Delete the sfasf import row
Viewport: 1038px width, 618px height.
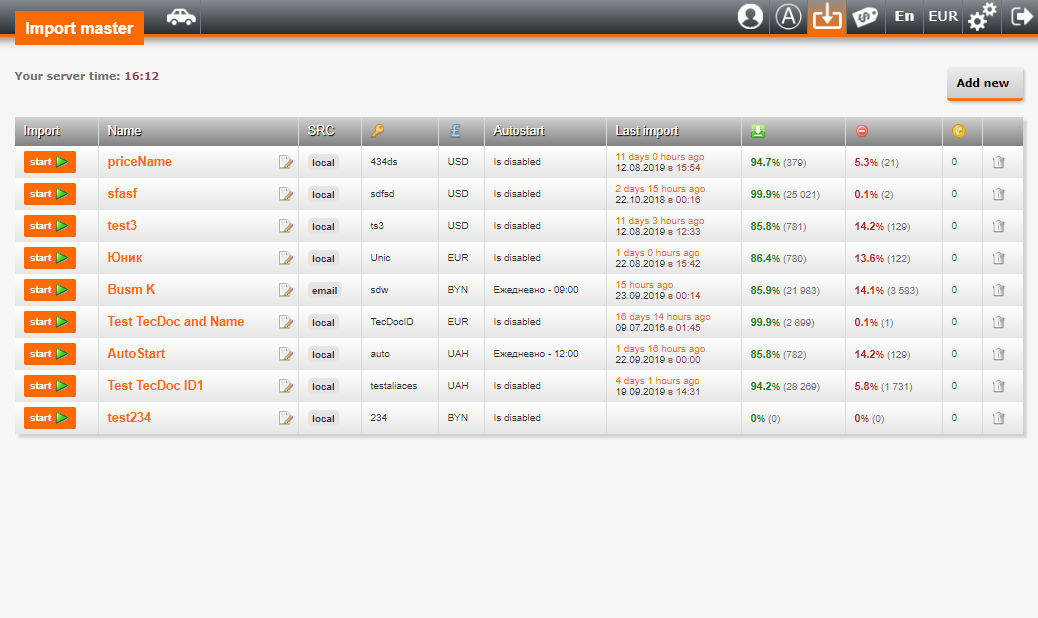pyautogui.click(x=998, y=194)
